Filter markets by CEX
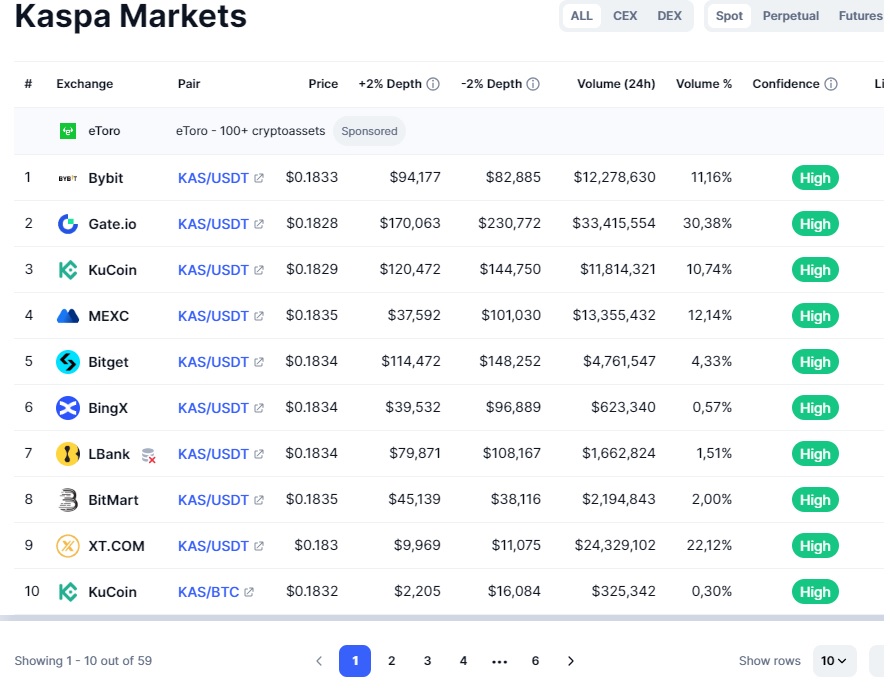The height and width of the screenshot is (696, 890). tap(625, 16)
